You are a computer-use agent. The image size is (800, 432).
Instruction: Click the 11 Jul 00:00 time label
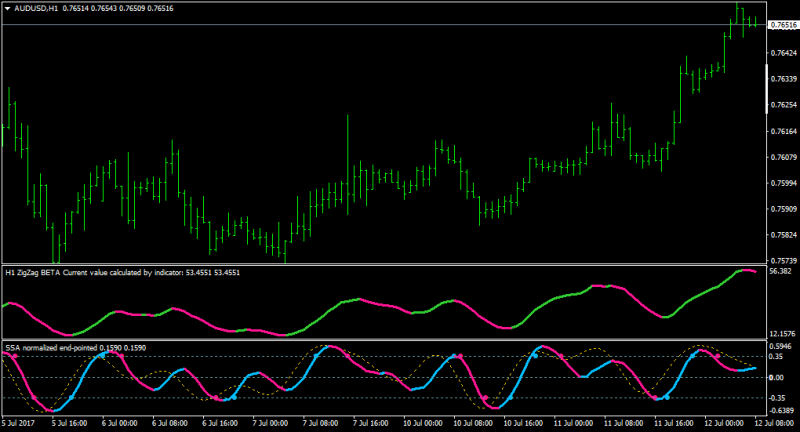(x=573, y=423)
